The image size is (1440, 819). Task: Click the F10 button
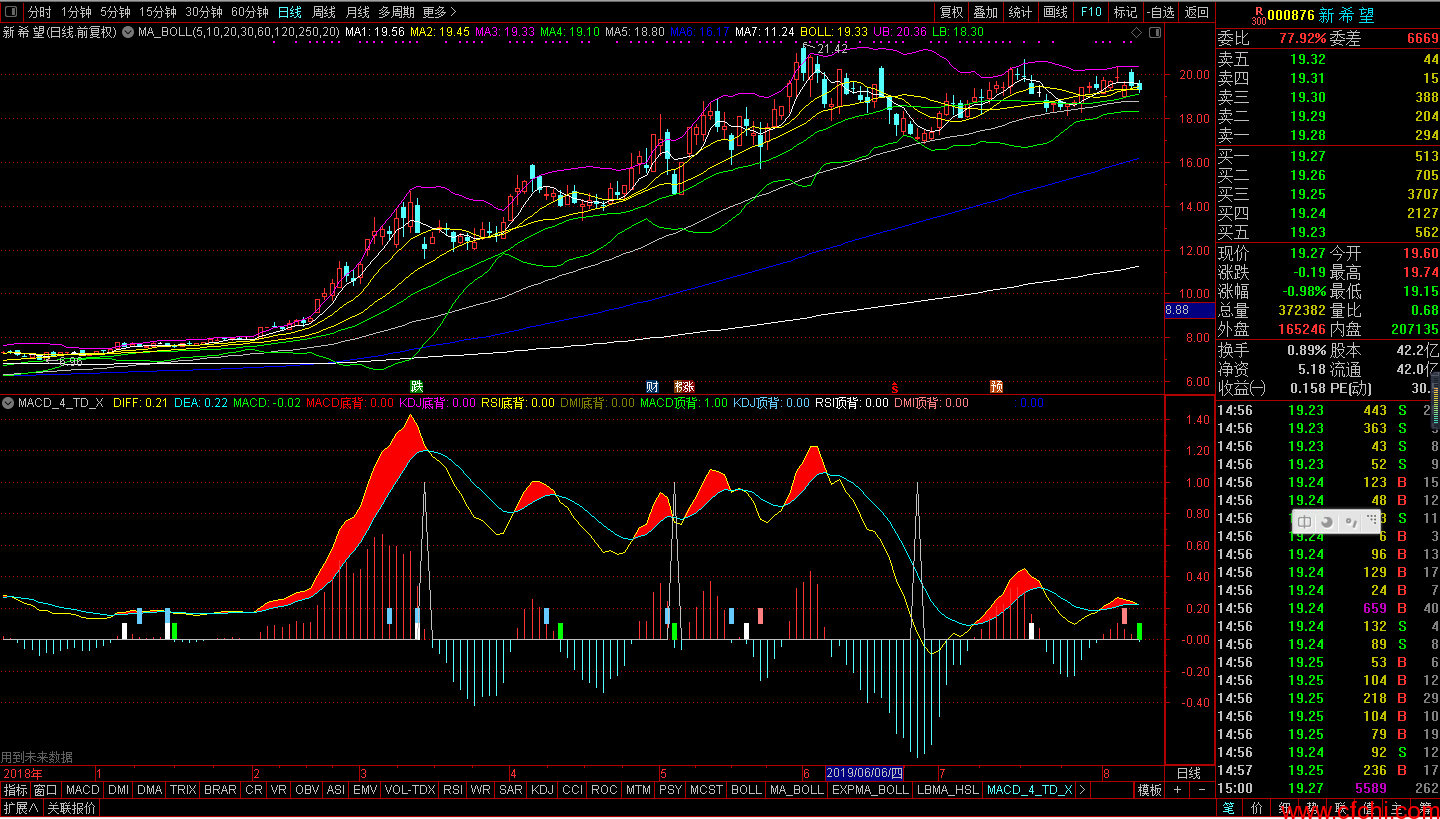tap(1091, 12)
